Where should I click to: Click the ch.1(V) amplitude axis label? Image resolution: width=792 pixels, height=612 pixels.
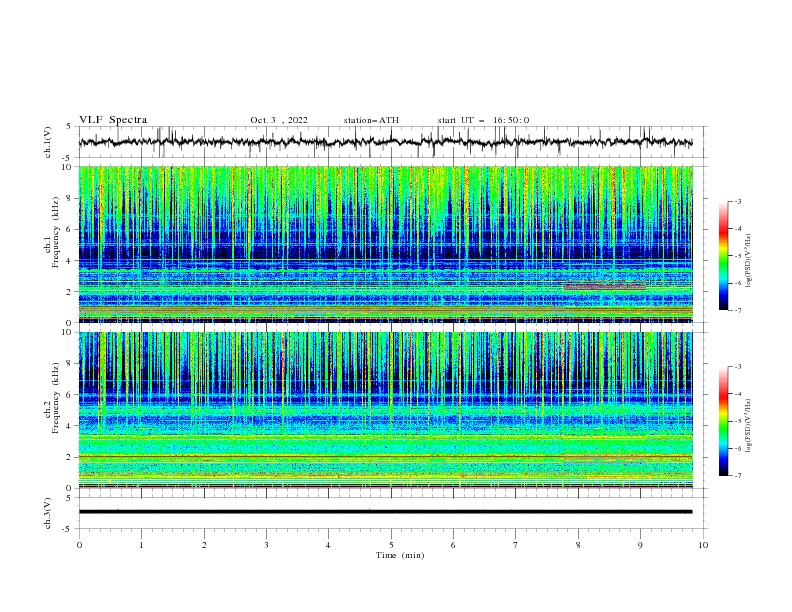(x=48, y=142)
